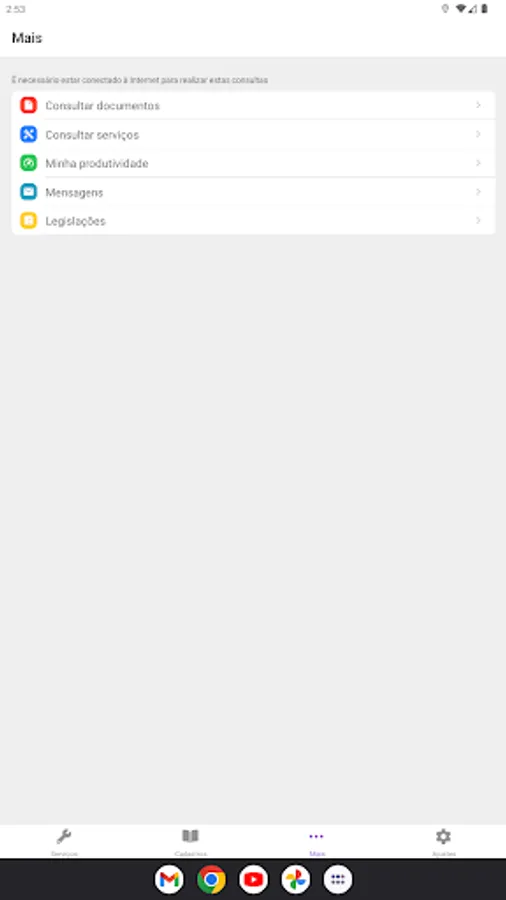The height and width of the screenshot is (900, 506).
Task: Open the Legislações row chevron
Action: point(478,220)
